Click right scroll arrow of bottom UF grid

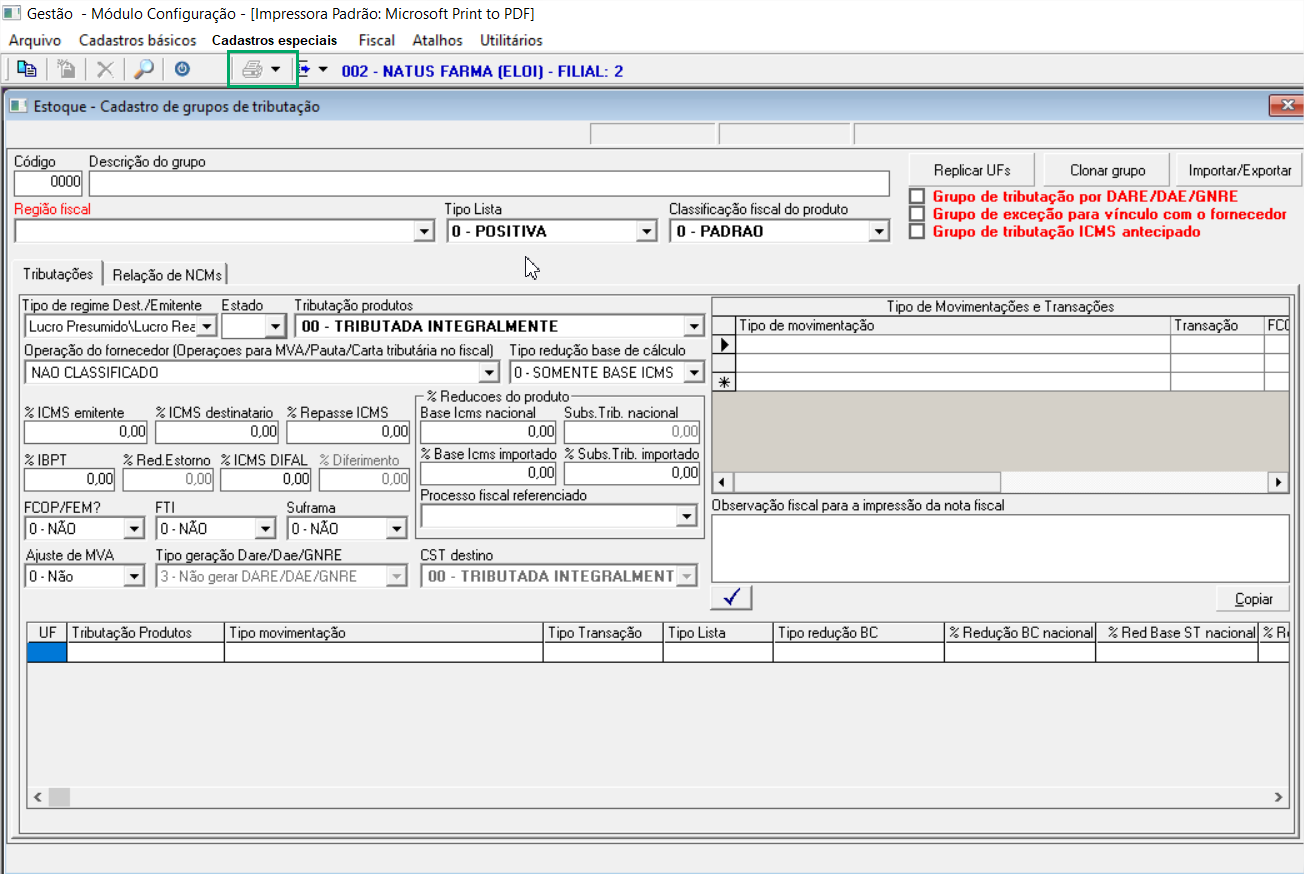click(x=1278, y=797)
